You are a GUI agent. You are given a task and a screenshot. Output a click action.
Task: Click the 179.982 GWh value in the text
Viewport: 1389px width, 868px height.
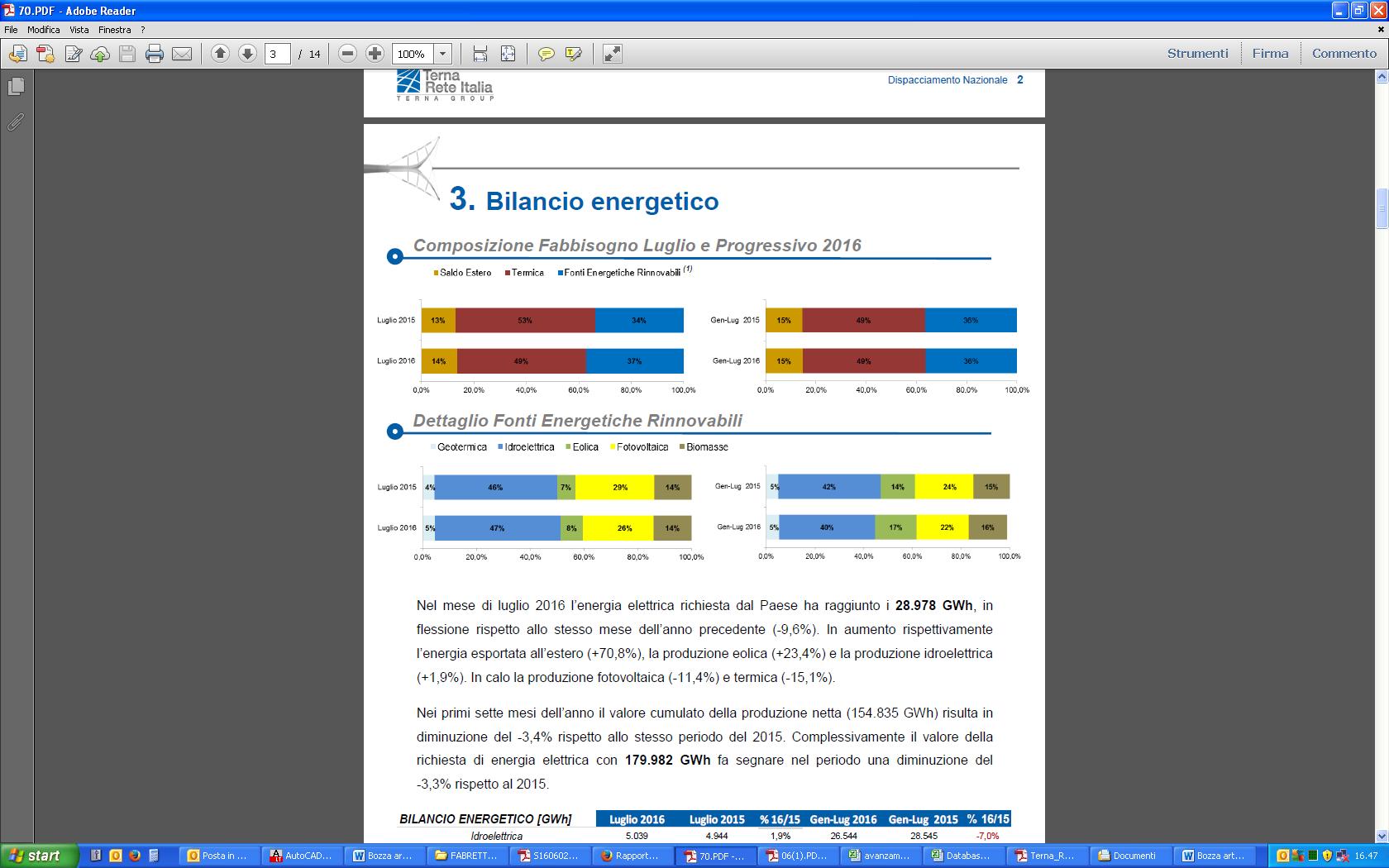coord(667,760)
